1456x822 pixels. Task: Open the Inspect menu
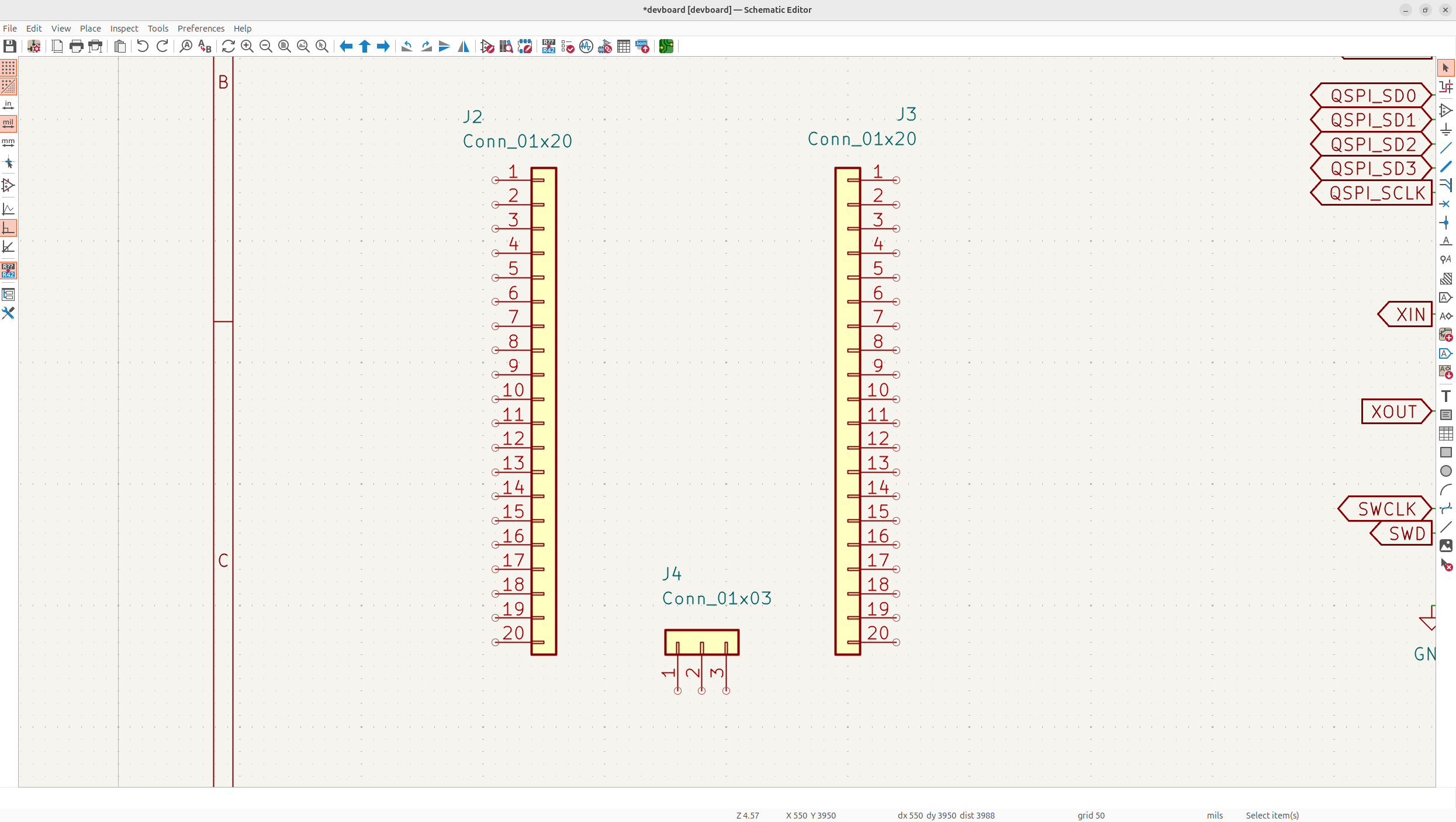(x=124, y=28)
